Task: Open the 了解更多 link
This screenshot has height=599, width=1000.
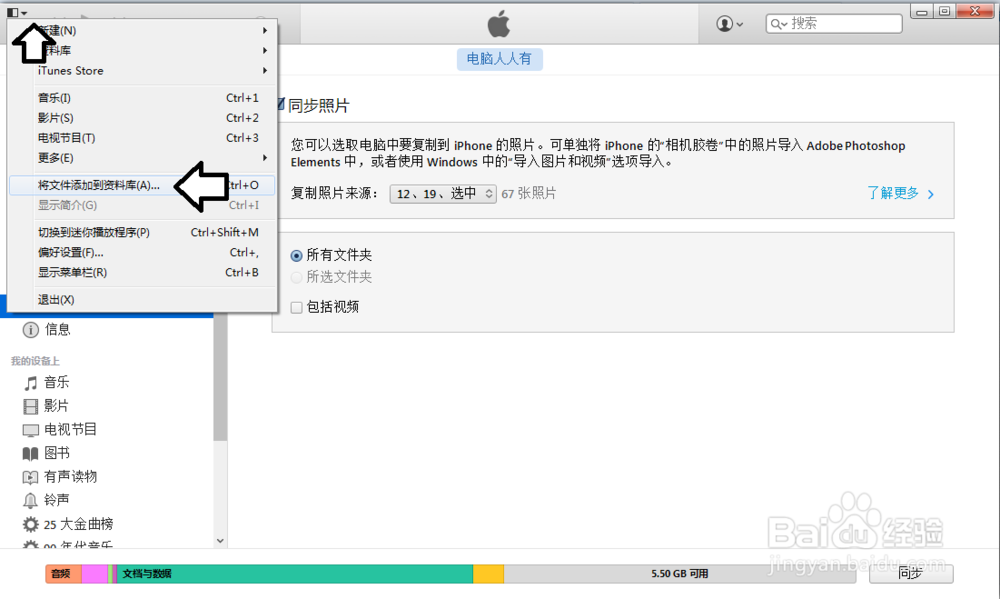Action: tap(901, 193)
